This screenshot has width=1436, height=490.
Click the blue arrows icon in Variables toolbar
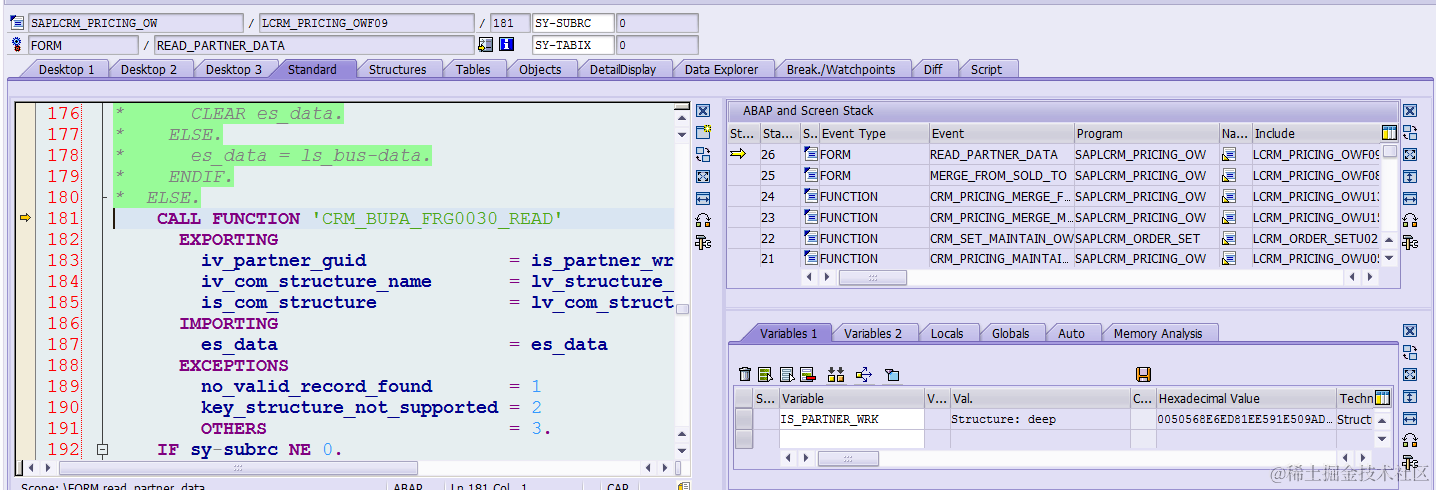pos(864,374)
